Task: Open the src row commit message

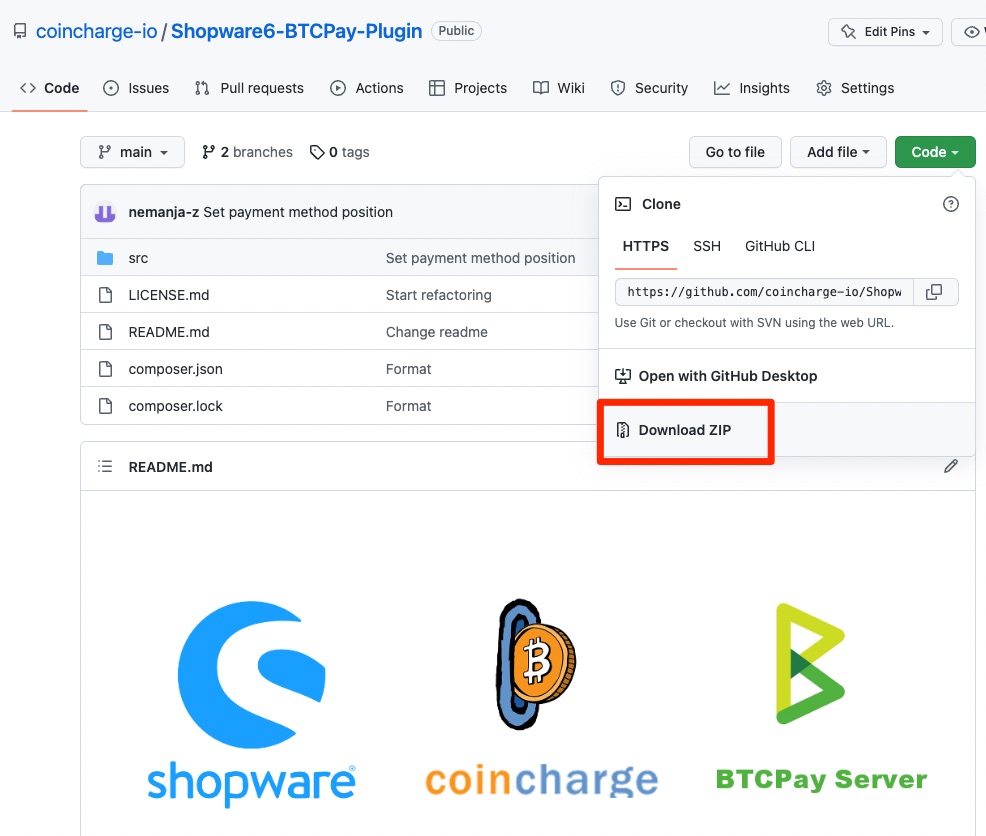Action: point(480,258)
